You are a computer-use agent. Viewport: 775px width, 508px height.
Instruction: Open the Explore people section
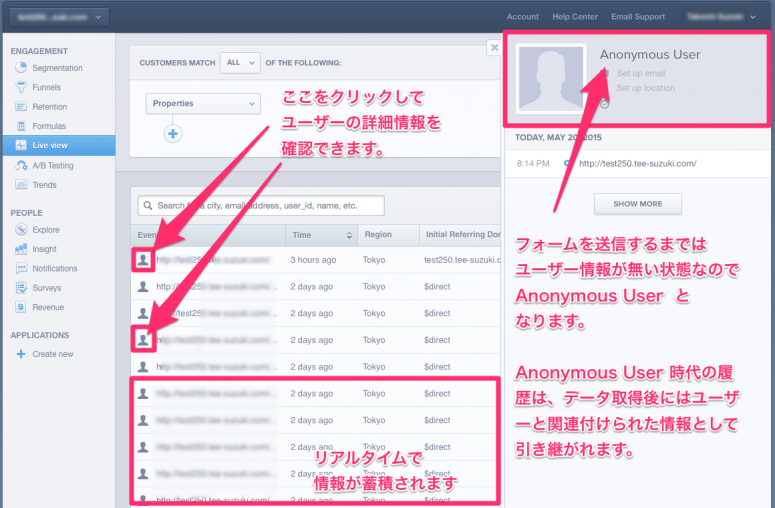(x=45, y=230)
